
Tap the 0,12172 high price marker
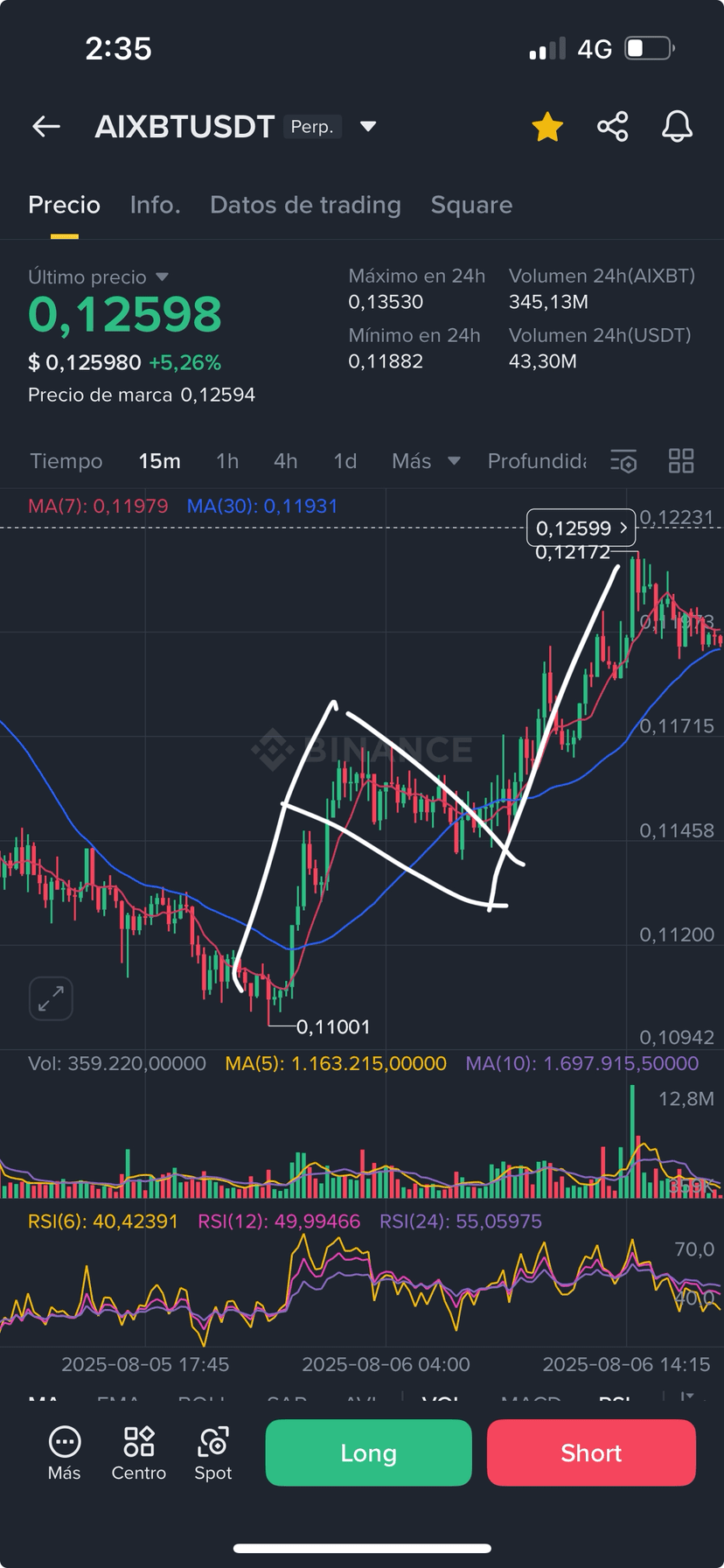[x=572, y=552]
